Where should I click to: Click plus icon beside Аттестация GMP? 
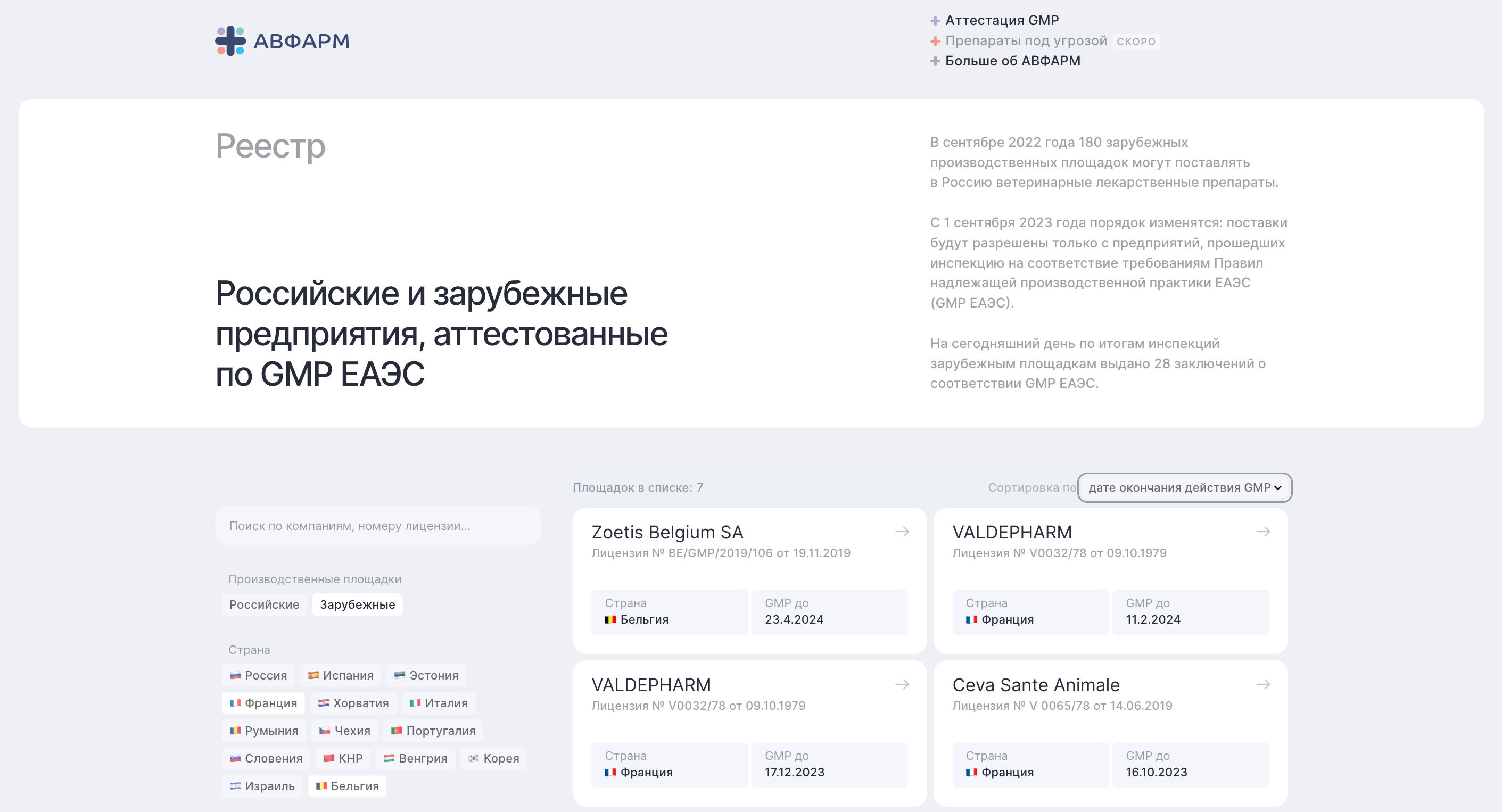tap(935, 21)
